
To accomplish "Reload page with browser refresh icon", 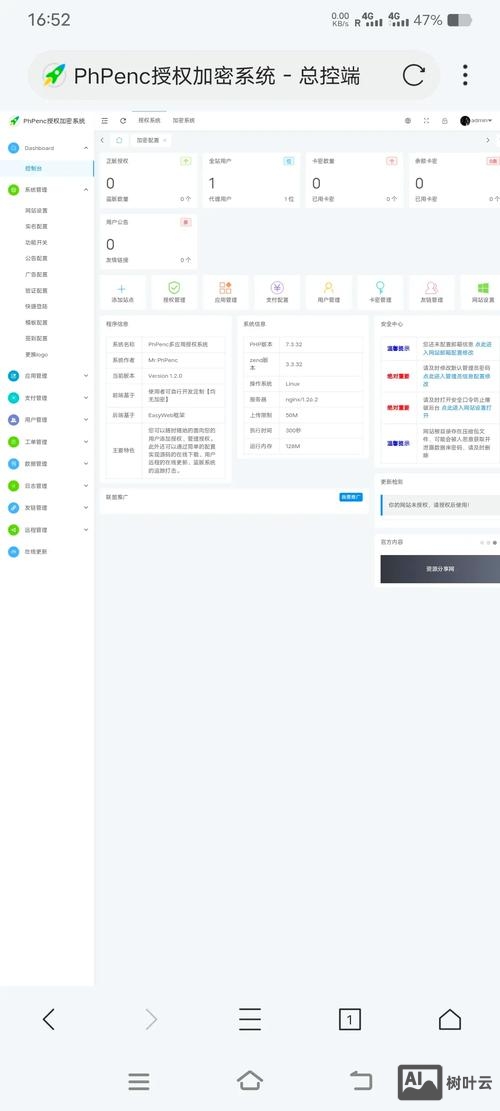I will click(x=414, y=75).
